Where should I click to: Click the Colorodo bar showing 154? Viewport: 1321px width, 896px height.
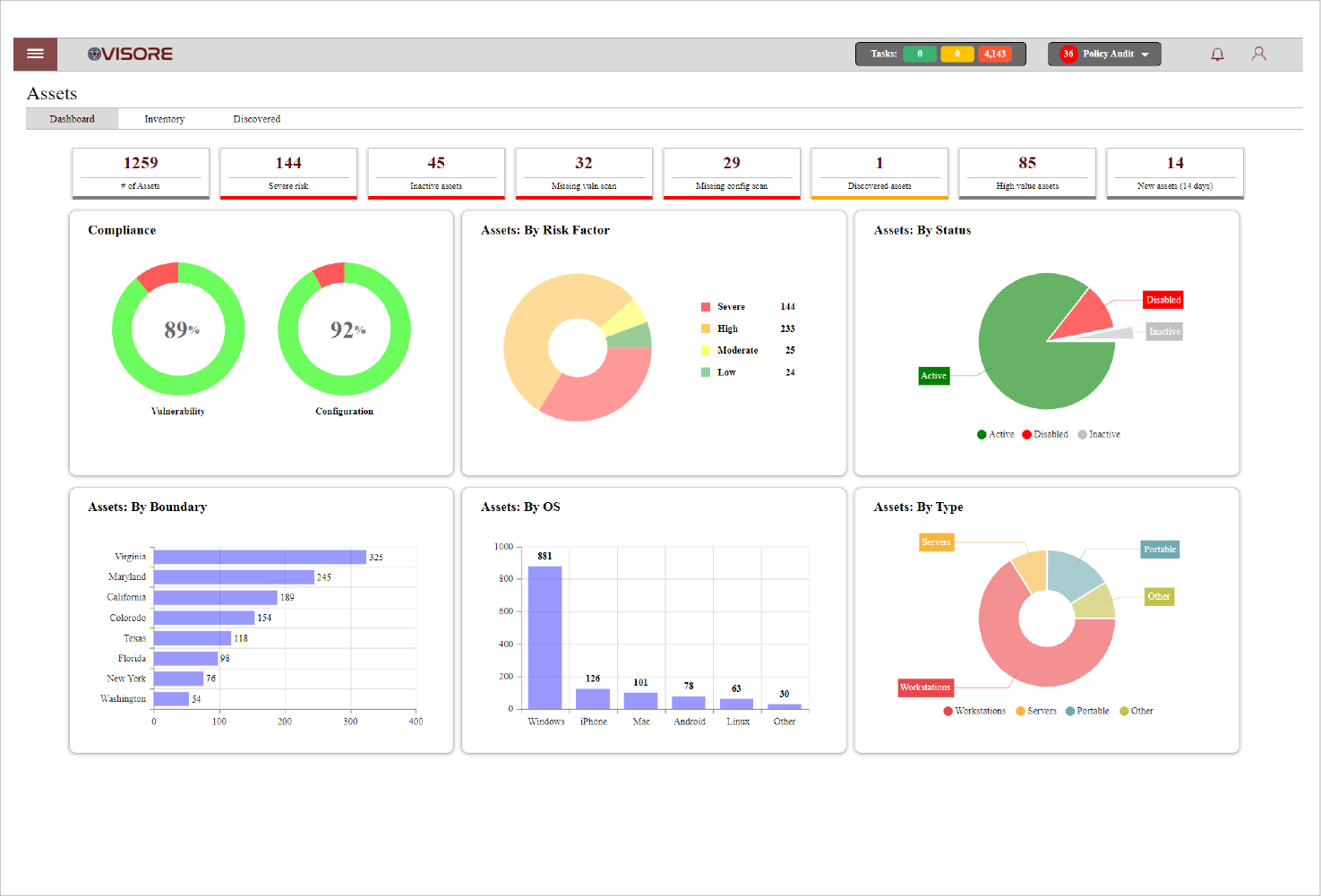(x=204, y=618)
